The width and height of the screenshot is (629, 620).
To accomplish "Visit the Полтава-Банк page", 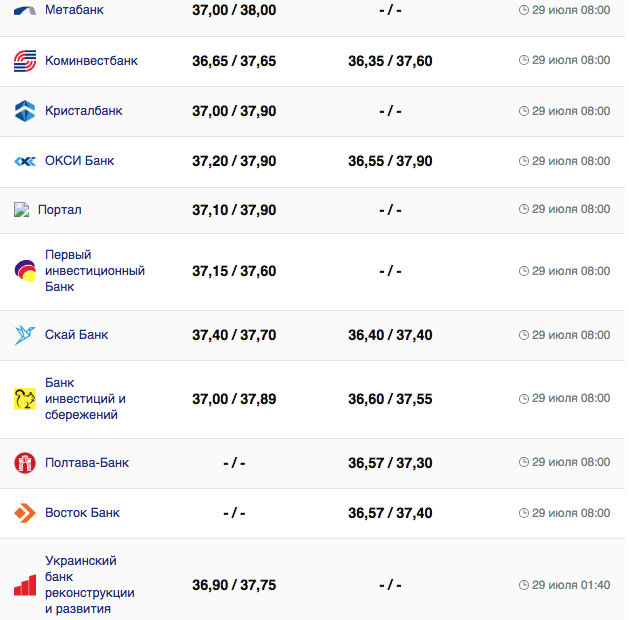I will pyautogui.click(x=87, y=463).
